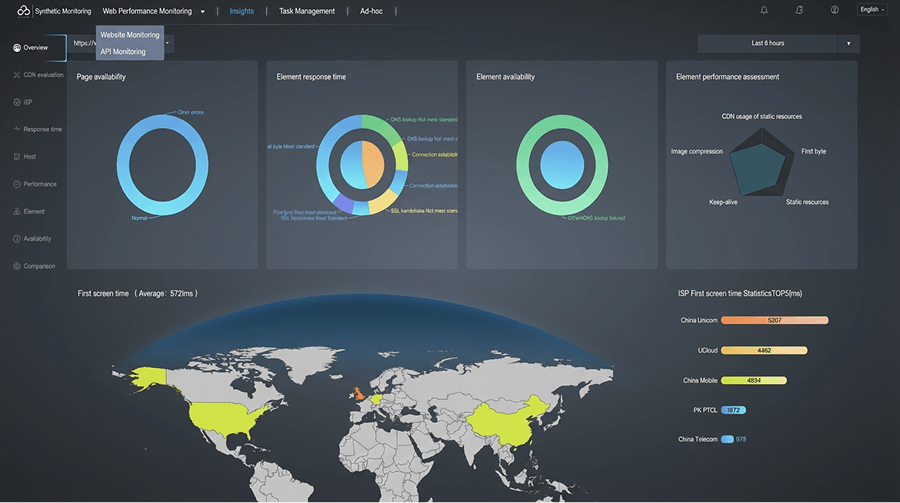Open the notifications bell icon

[764, 10]
